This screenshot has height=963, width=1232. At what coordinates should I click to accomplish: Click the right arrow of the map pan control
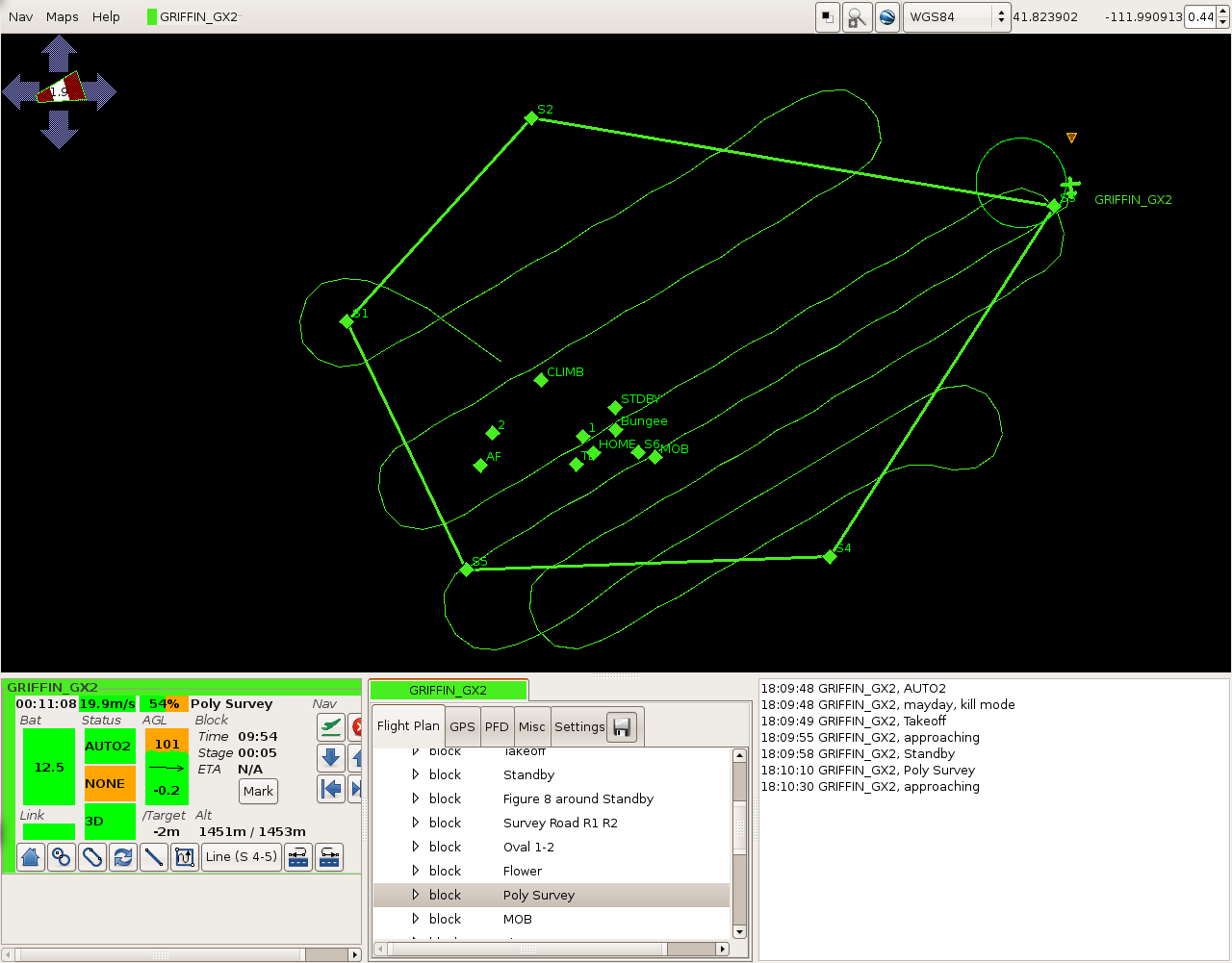[99, 92]
